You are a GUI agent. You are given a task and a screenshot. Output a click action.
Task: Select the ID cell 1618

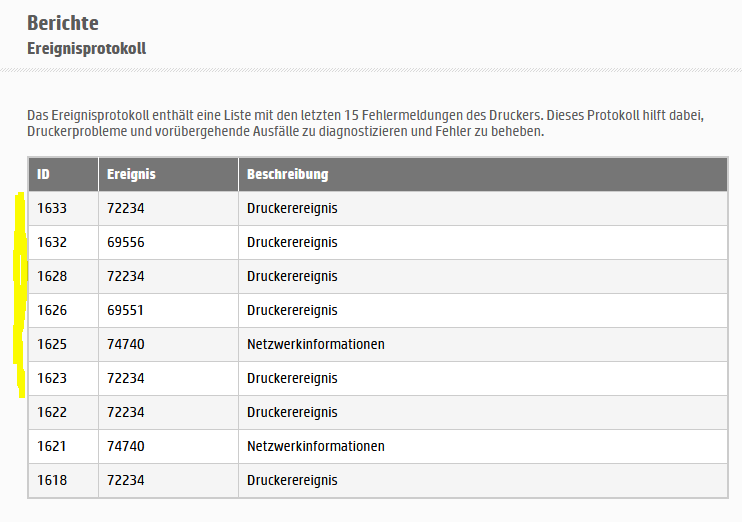(x=52, y=481)
